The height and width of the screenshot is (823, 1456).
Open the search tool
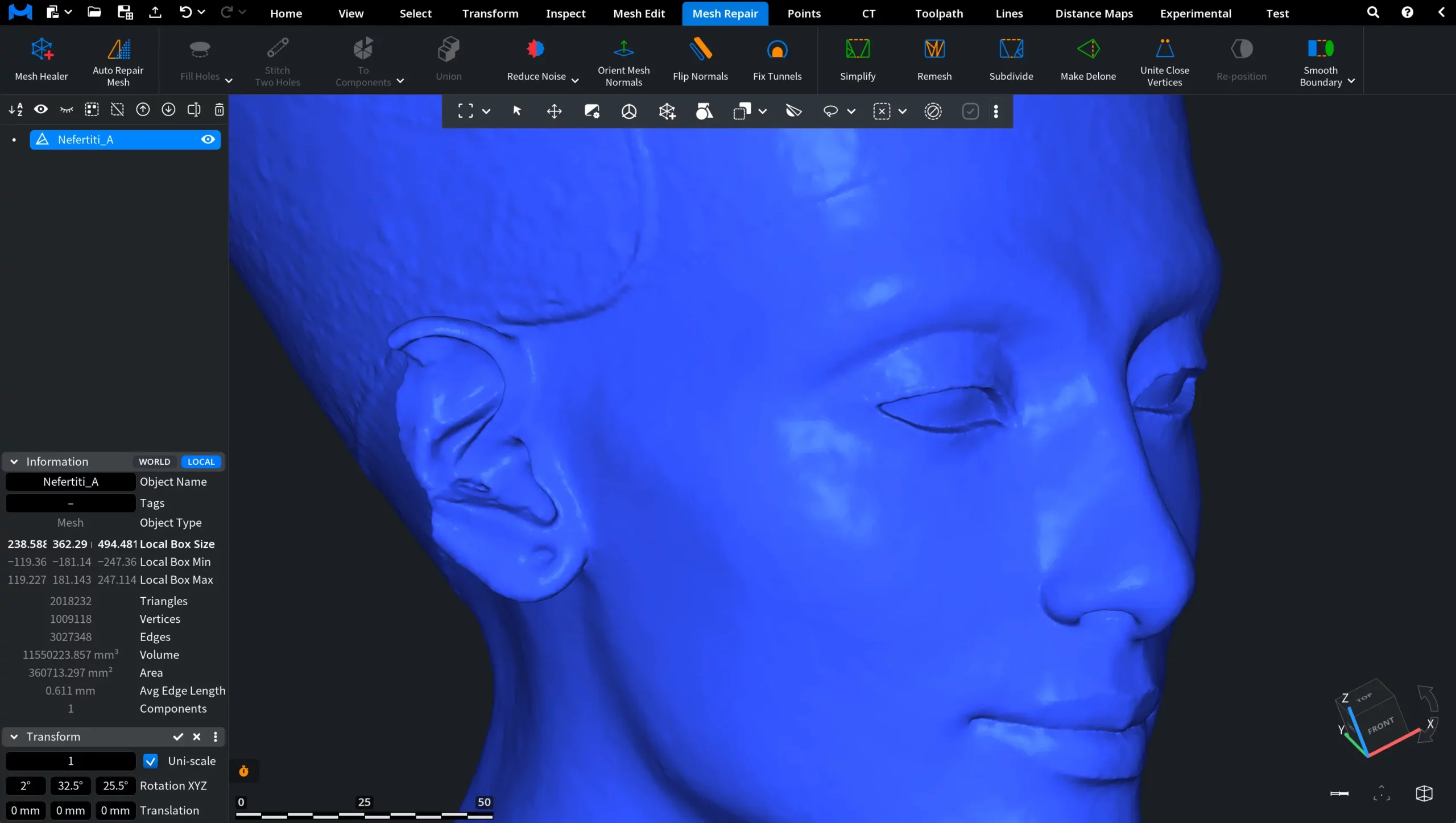pos(1373,13)
